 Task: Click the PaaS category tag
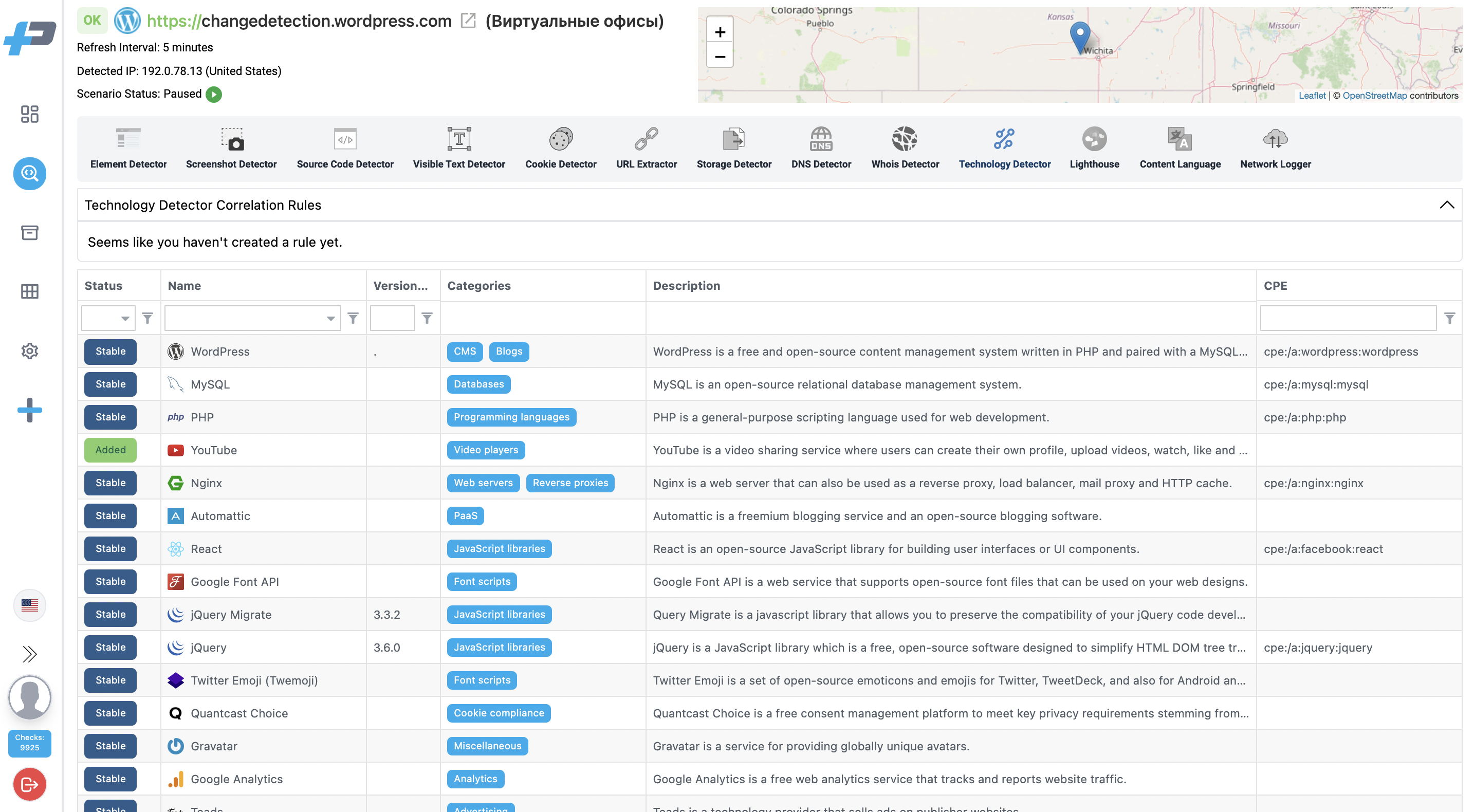click(465, 515)
